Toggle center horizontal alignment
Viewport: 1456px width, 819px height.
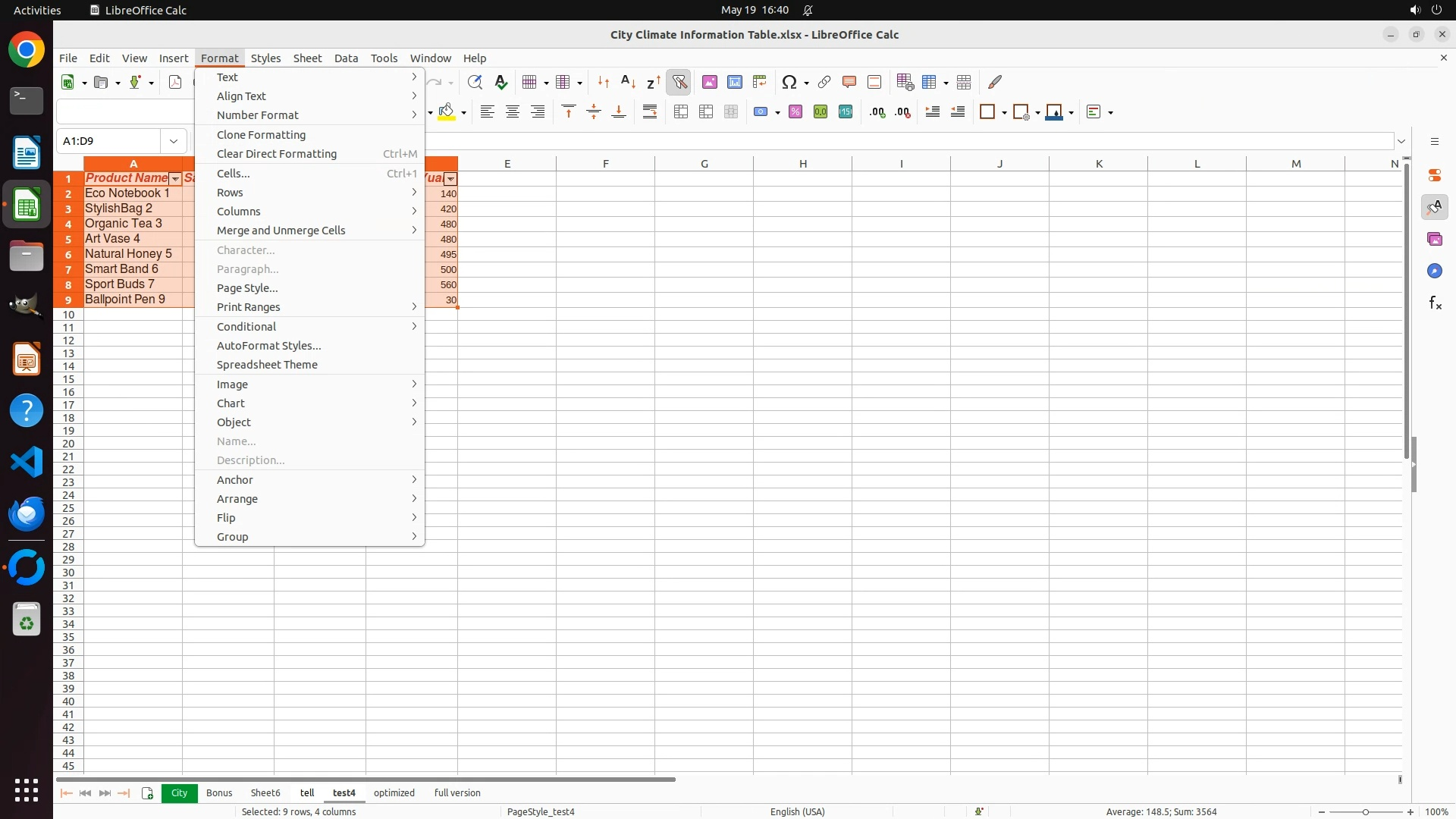pyautogui.click(x=513, y=112)
